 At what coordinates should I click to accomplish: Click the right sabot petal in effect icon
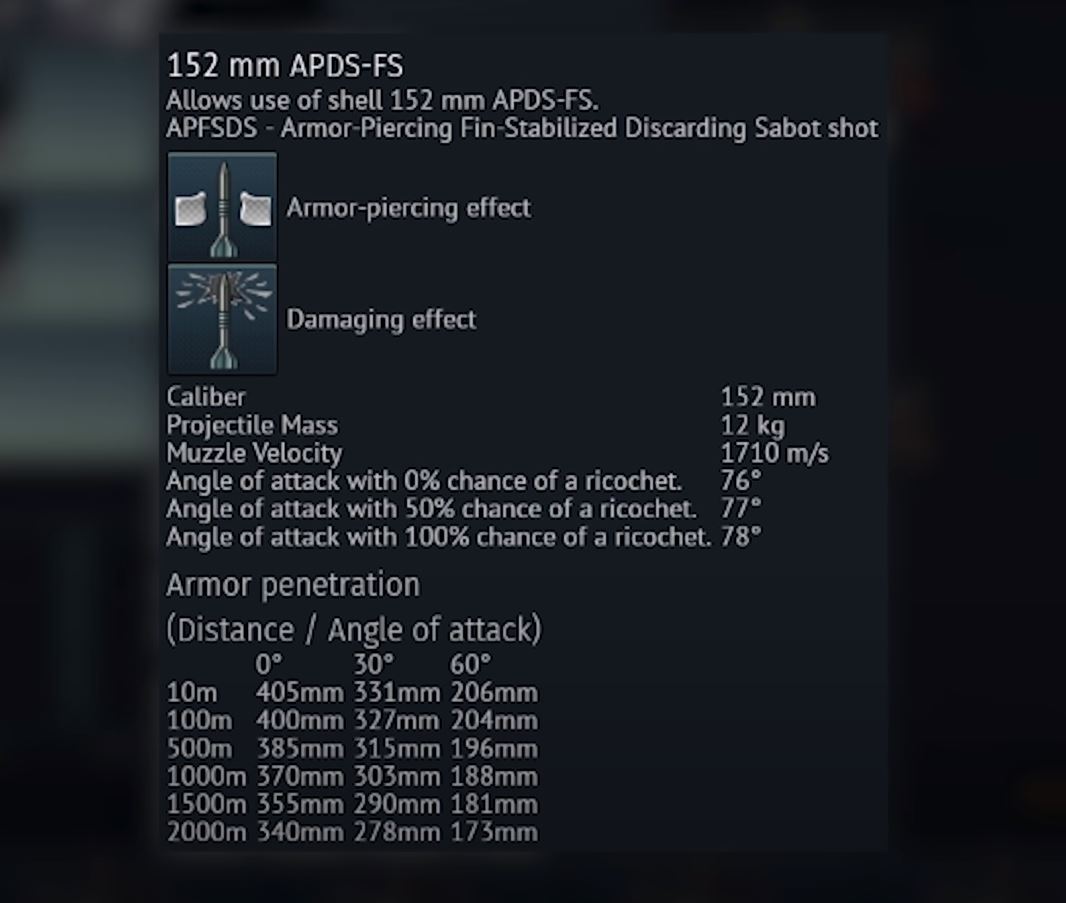[x=255, y=207]
